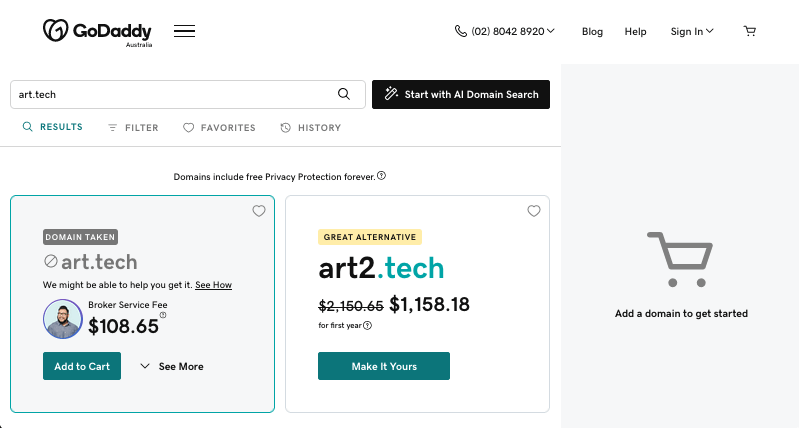The image size is (799, 428).
Task: Click Add to Cart for art.tech
Action: (82, 366)
